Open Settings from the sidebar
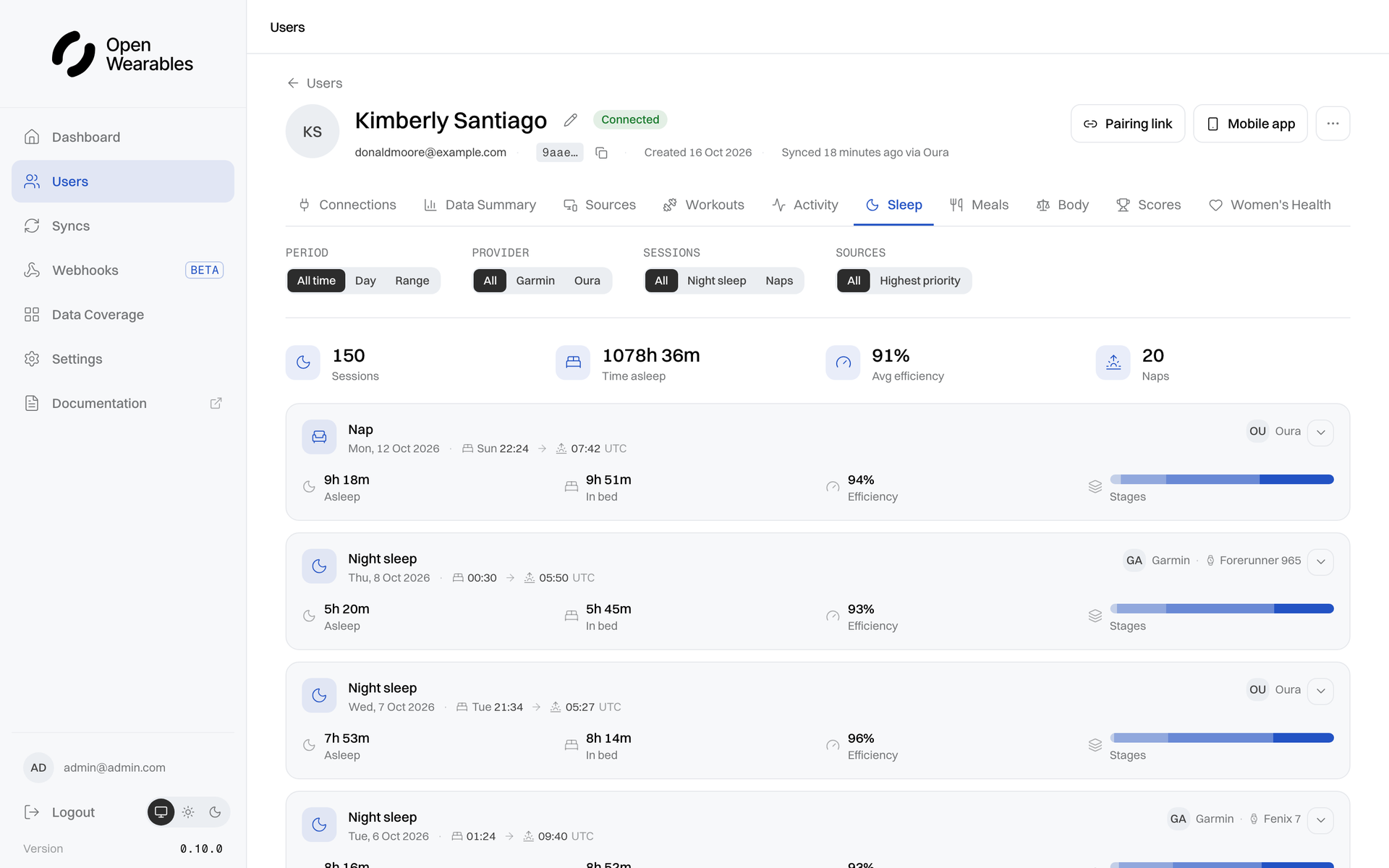The width and height of the screenshot is (1389, 868). tap(123, 359)
